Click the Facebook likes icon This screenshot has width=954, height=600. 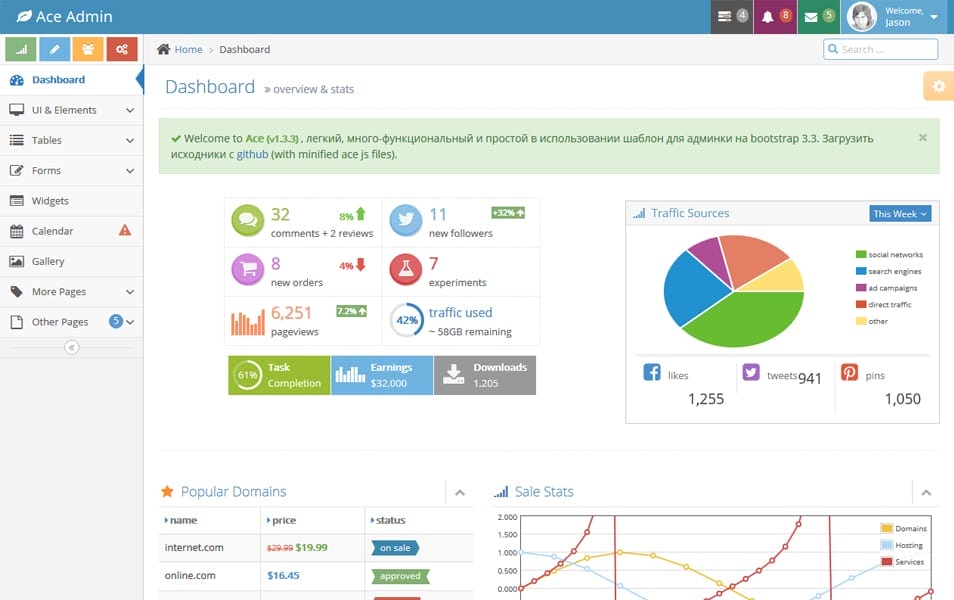pos(651,372)
